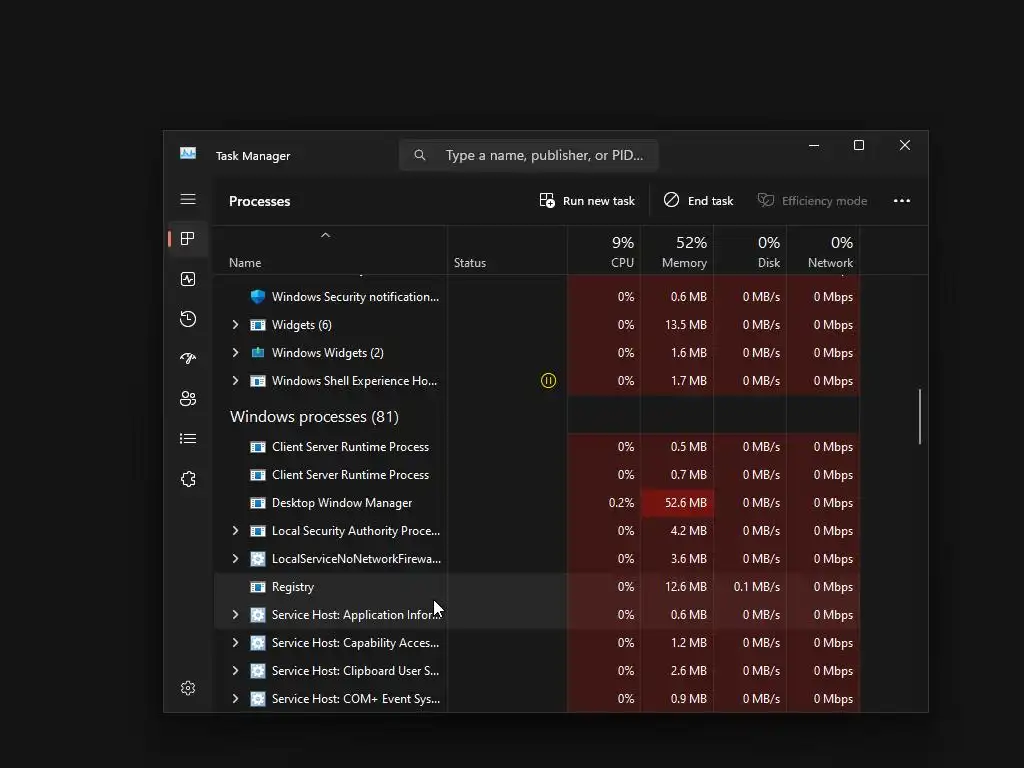Click the search magnifier icon
This screenshot has height=768, width=1024.
tap(420, 155)
